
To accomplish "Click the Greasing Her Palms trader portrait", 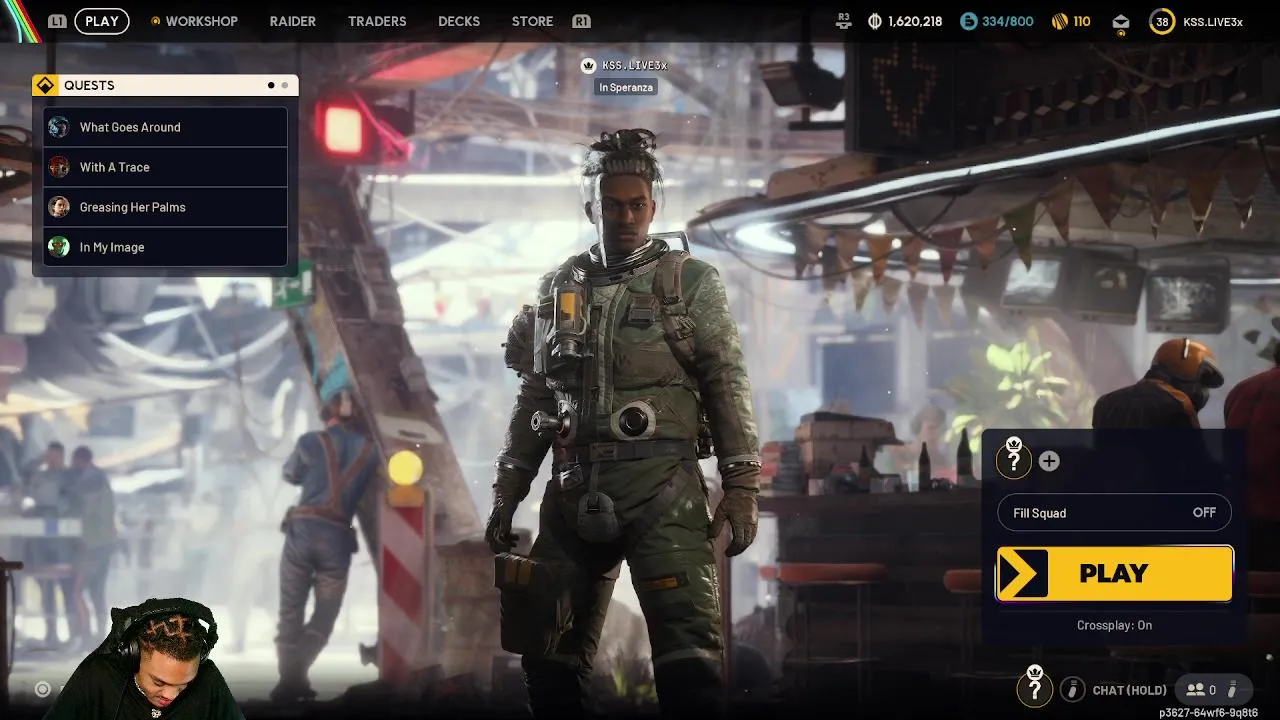I will (59, 207).
